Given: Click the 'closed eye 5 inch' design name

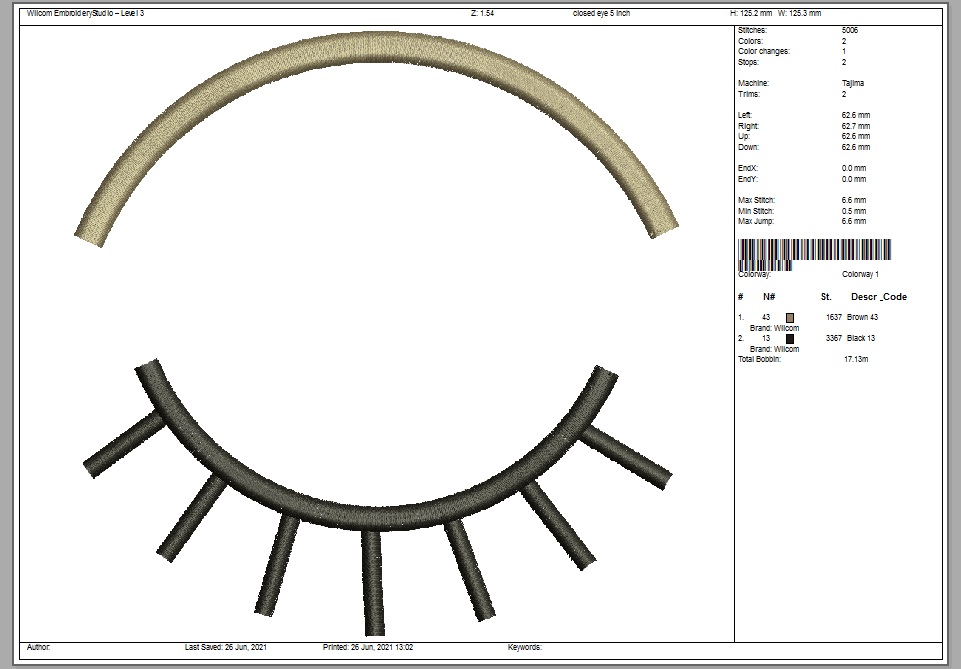Looking at the screenshot, I should (601, 13).
